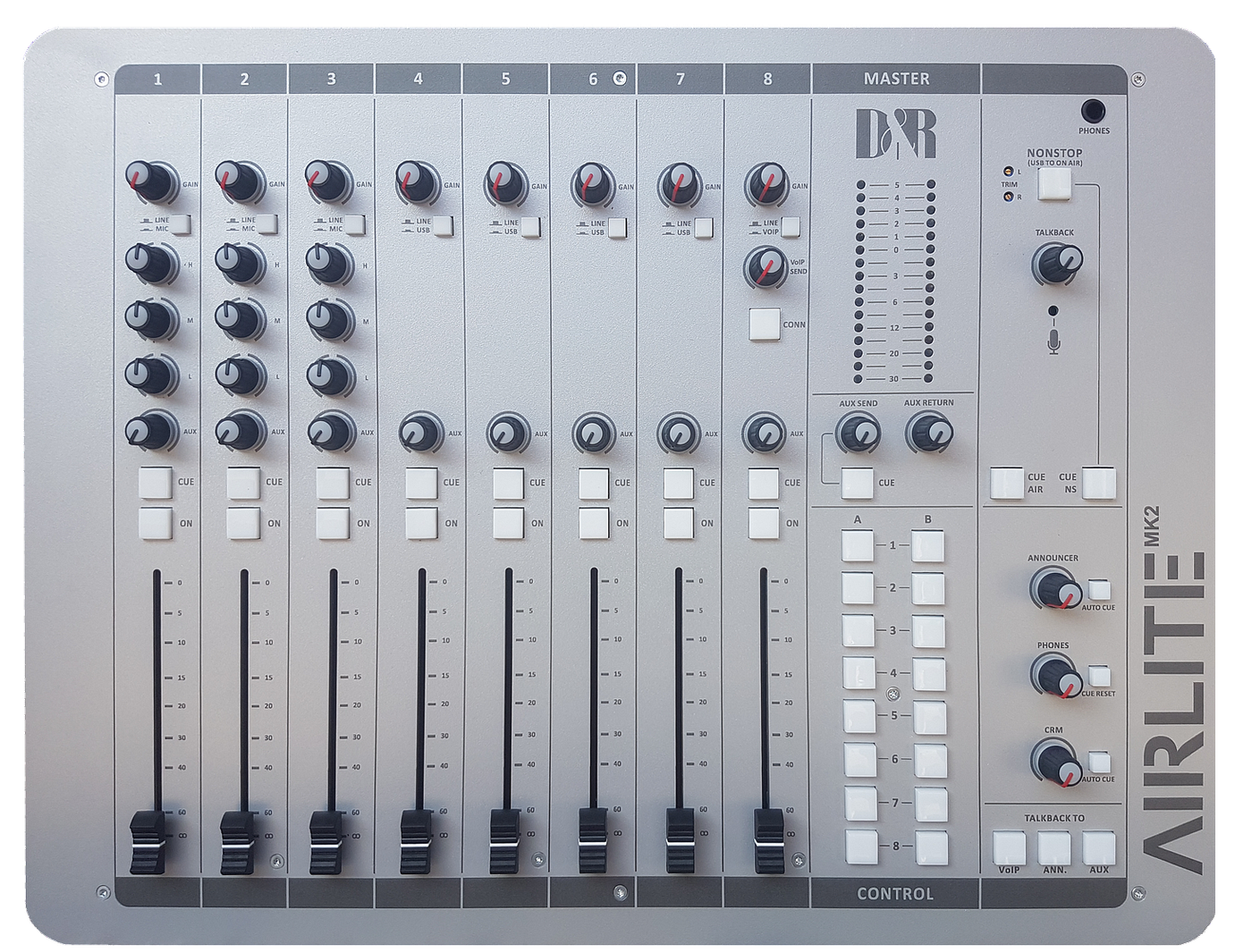Click the TALKBACK level knob

tap(1056, 264)
